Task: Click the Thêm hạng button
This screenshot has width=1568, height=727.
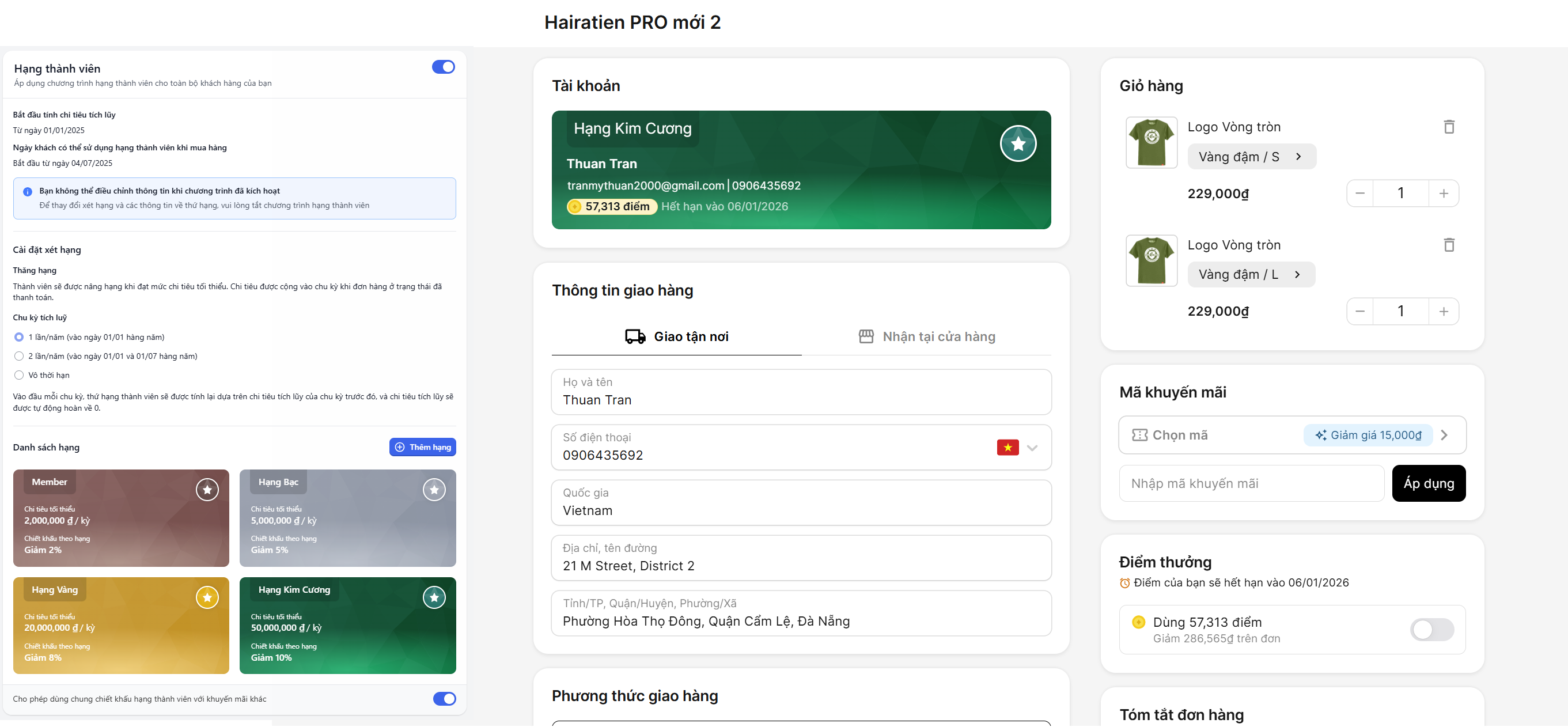Action: pos(422,448)
